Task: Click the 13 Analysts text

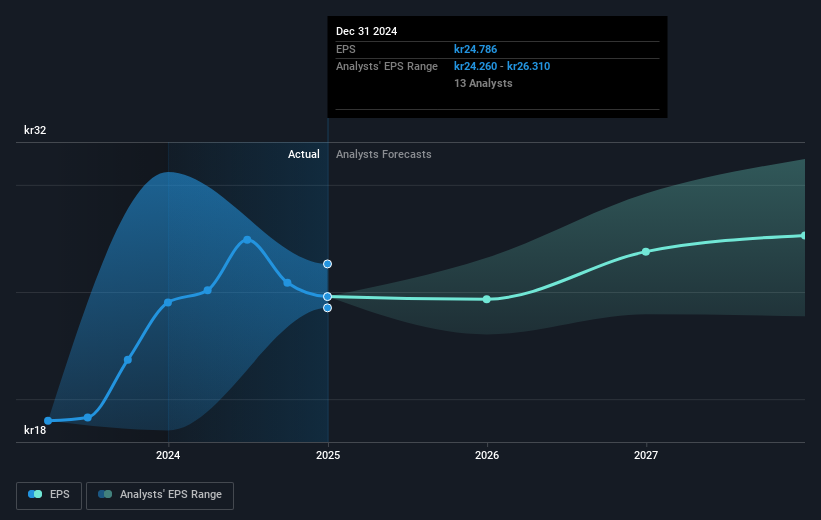Action: [483, 83]
